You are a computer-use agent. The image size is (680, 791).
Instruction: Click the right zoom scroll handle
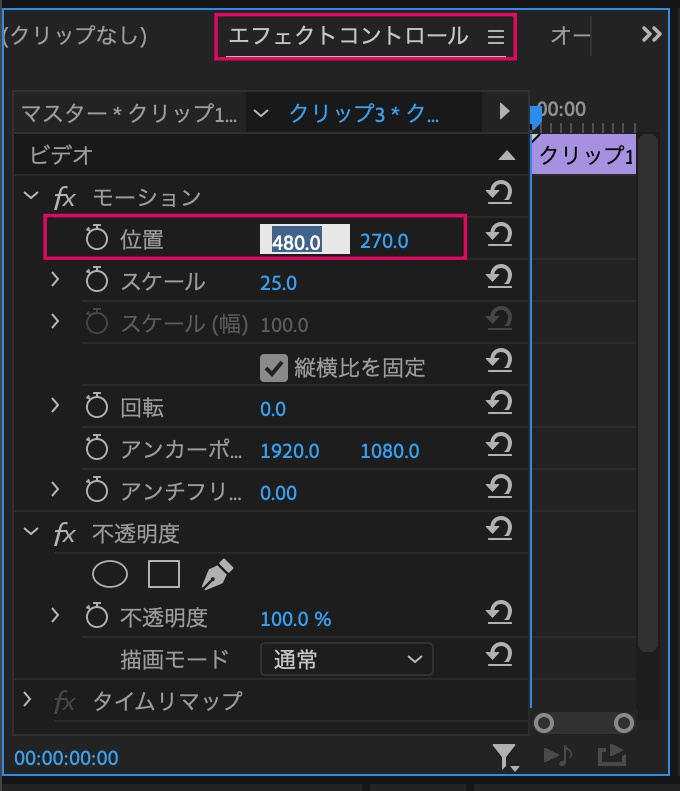tap(624, 723)
